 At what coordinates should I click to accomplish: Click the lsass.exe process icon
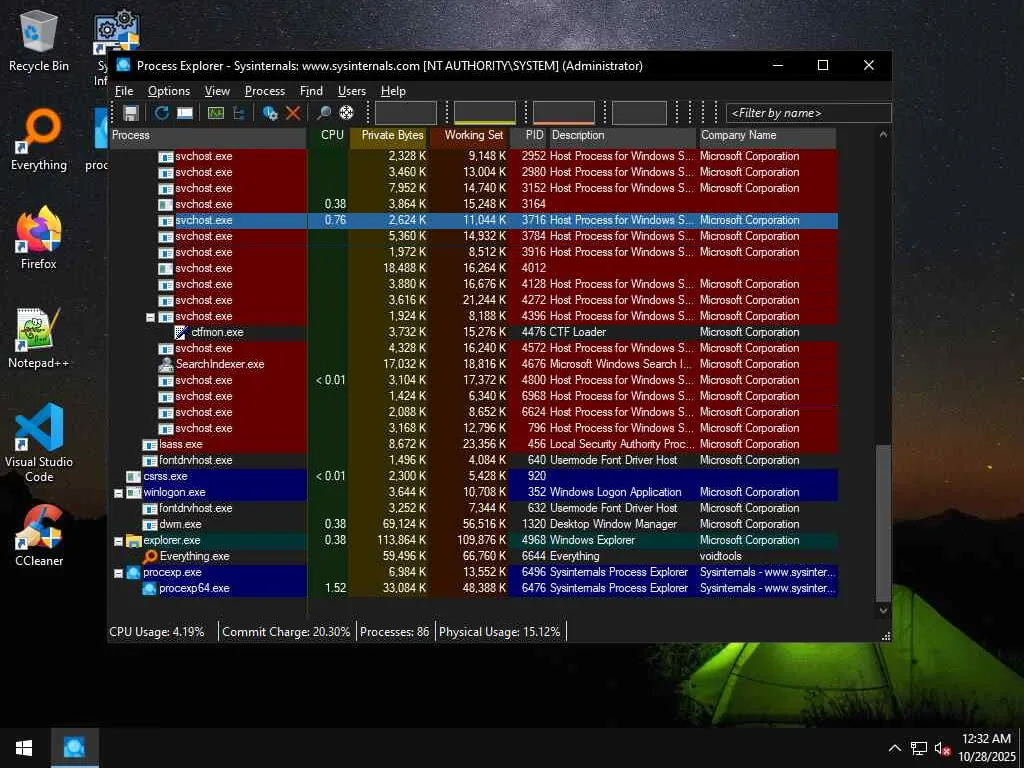click(150, 445)
